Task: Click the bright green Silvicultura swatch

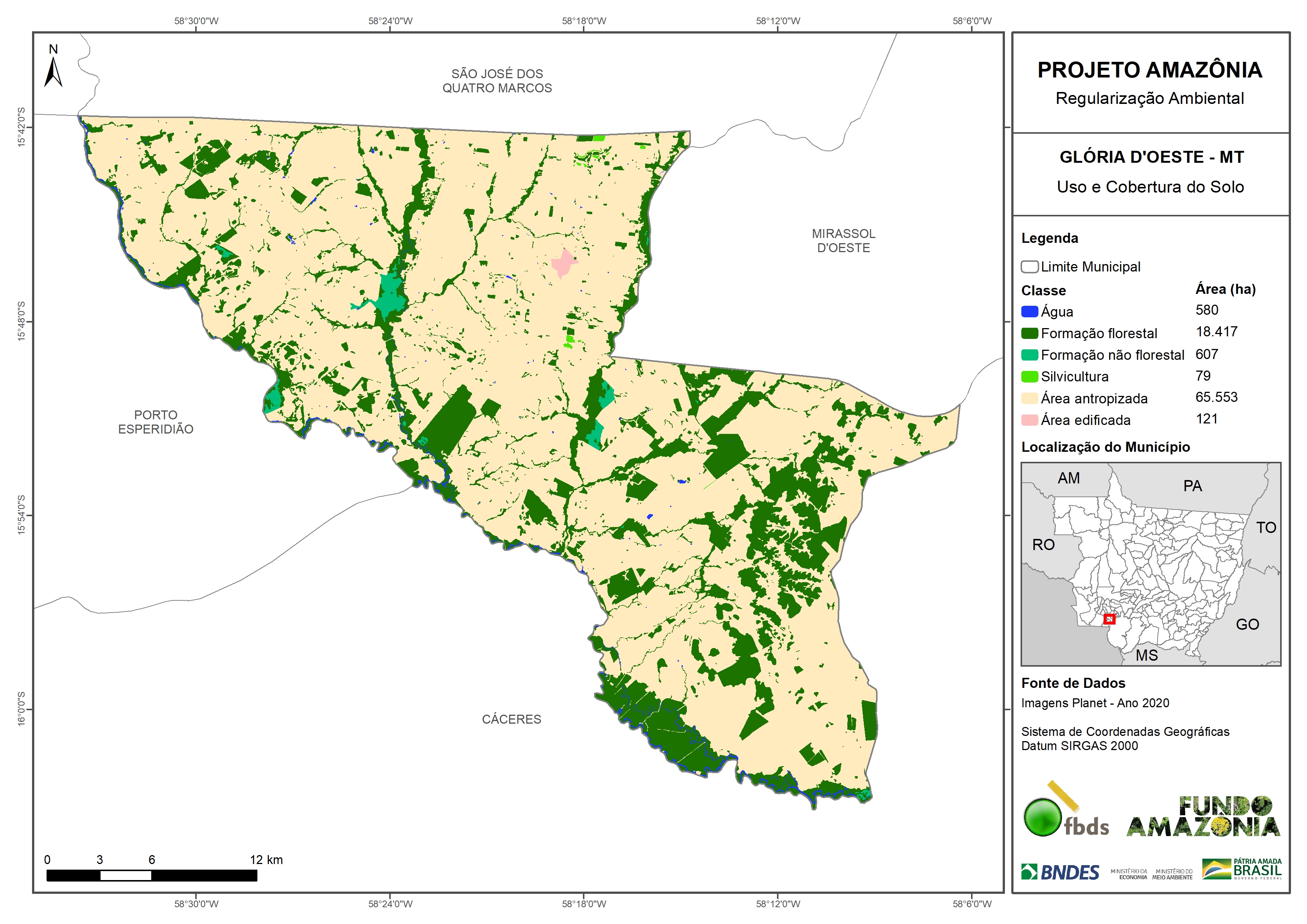Action: [1029, 376]
